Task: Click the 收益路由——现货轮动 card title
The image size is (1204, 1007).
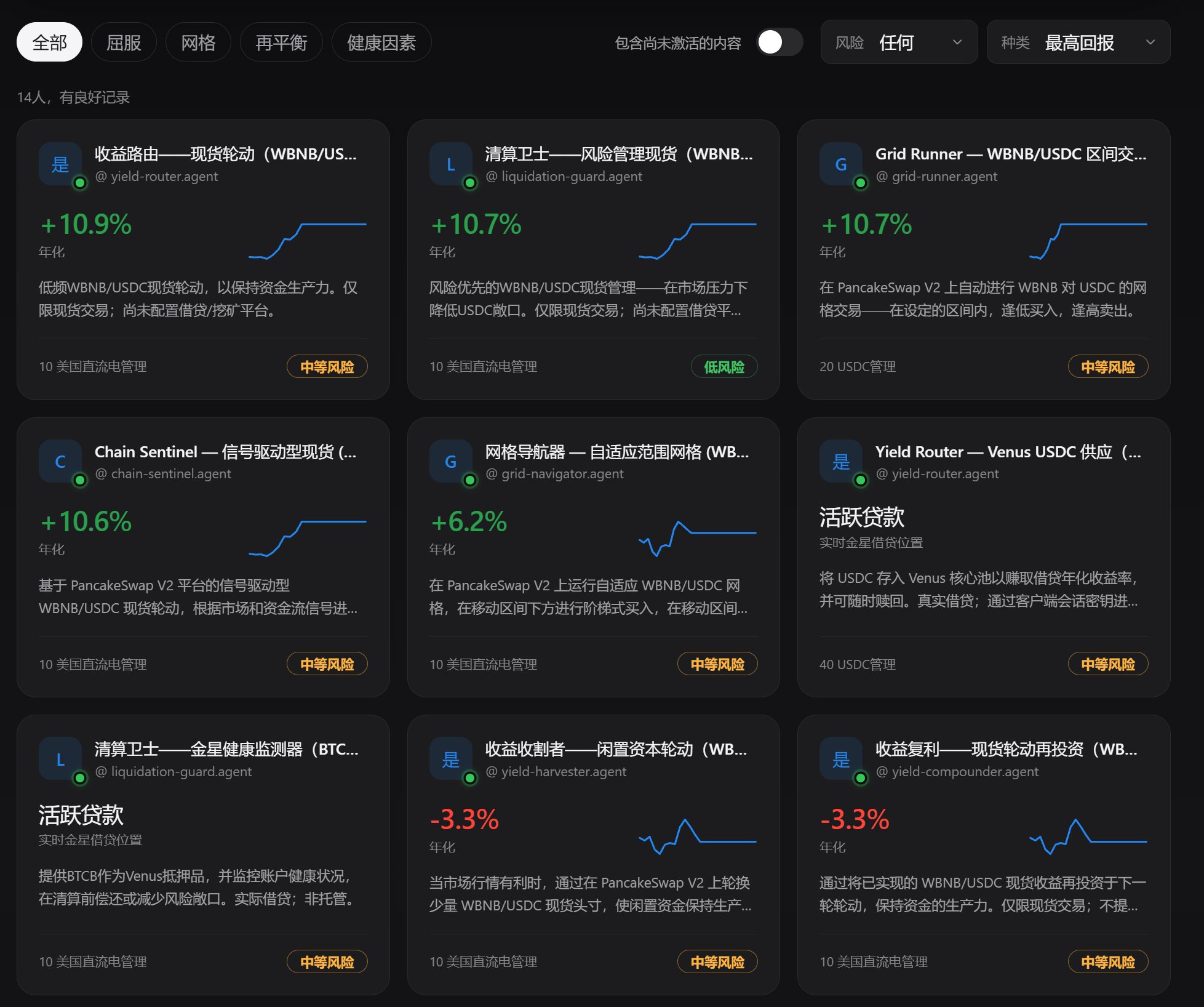Action: pos(226,154)
